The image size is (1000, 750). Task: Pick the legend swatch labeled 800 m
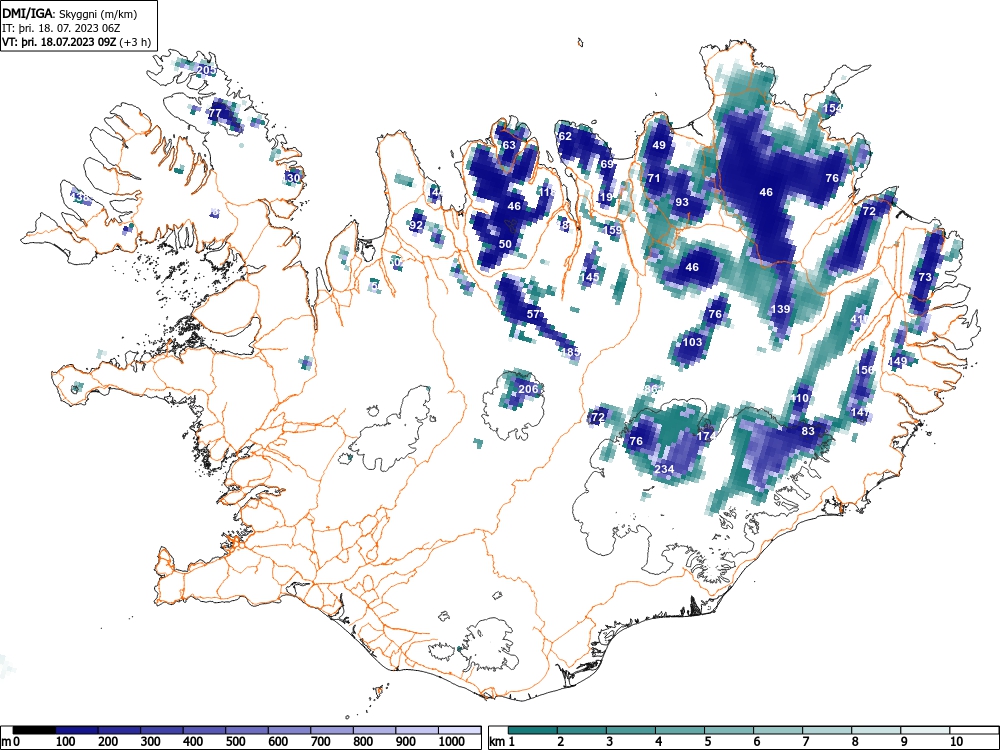point(374,730)
